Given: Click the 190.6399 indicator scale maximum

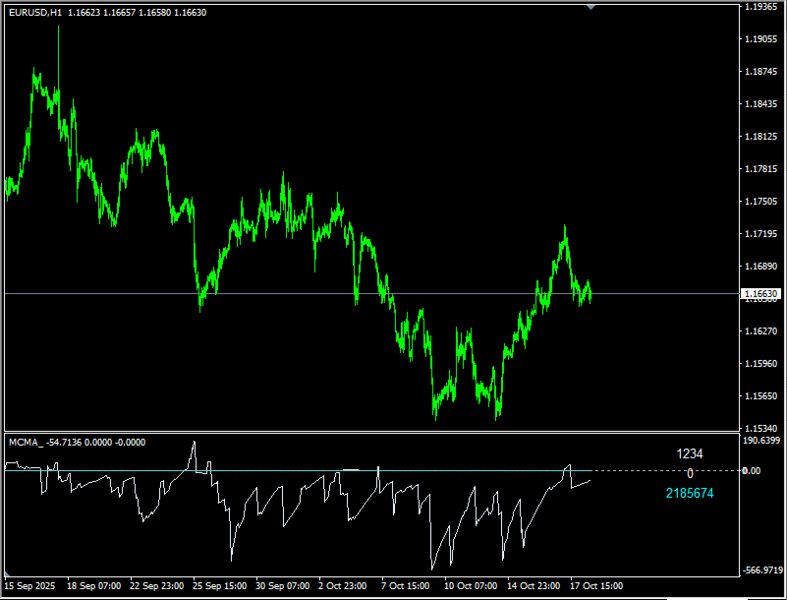Looking at the screenshot, I should [x=762, y=440].
